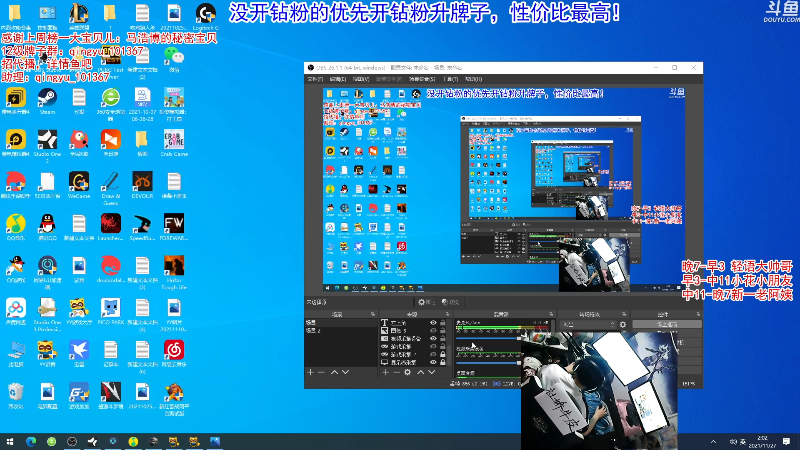The image size is (800, 450).
Task: Open the Tencent QQ penguin shortcut
Action: [47, 227]
